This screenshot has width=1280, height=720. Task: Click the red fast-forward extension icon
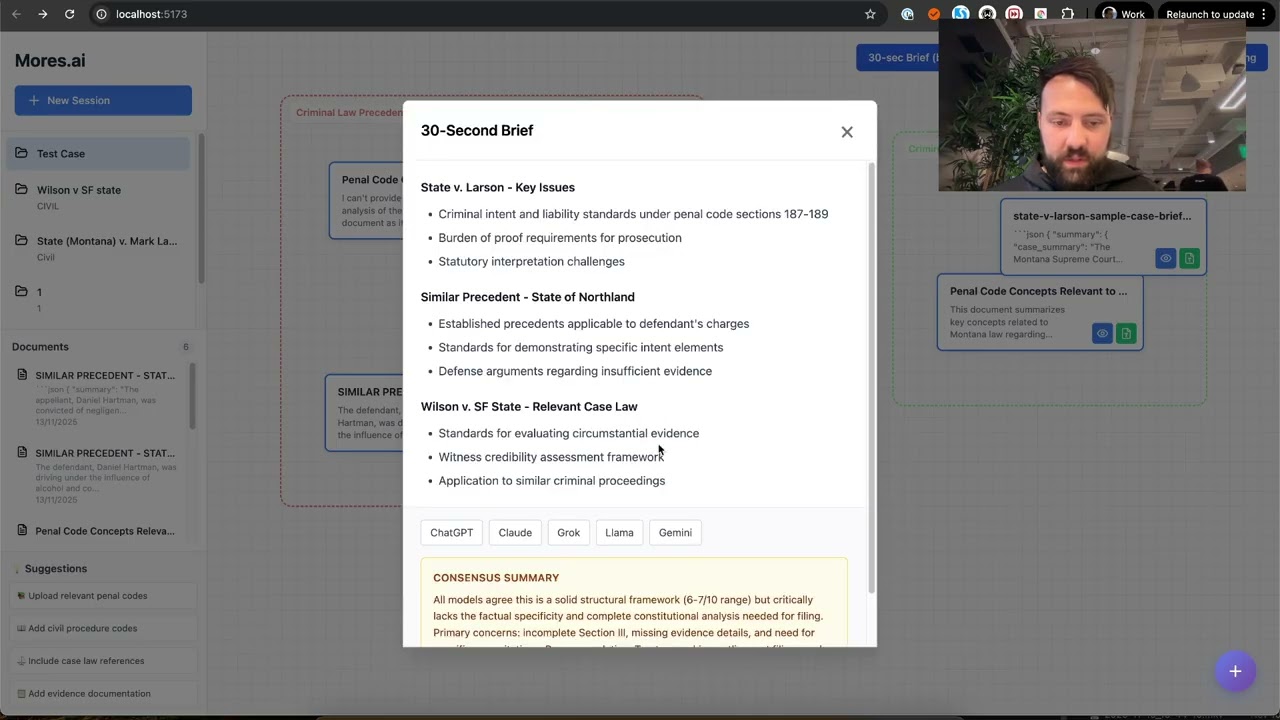1014,14
